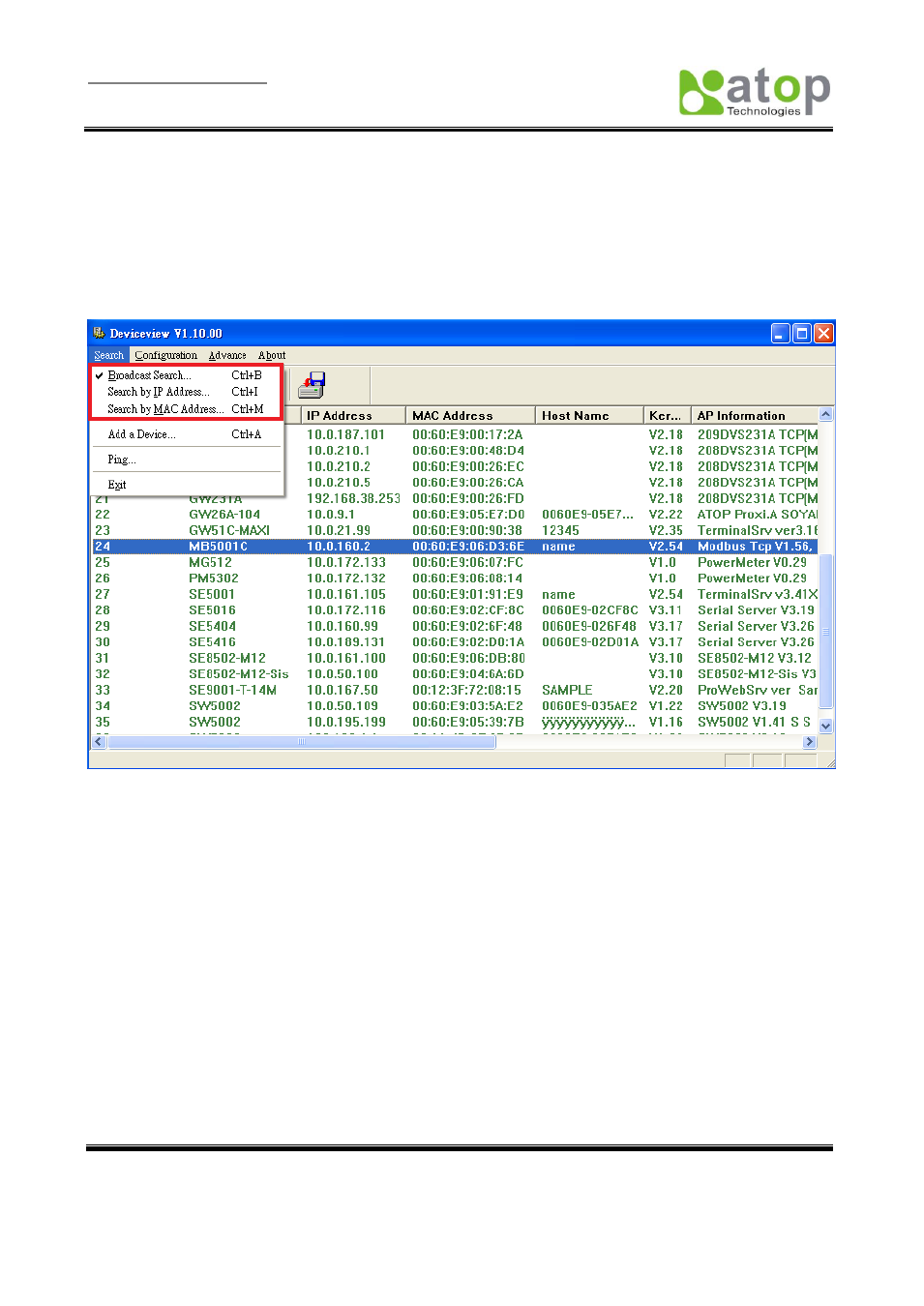924x1306 pixels.
Task: Click kernel version V2.35
Action: pyautogui.click(x=666, y=530)
